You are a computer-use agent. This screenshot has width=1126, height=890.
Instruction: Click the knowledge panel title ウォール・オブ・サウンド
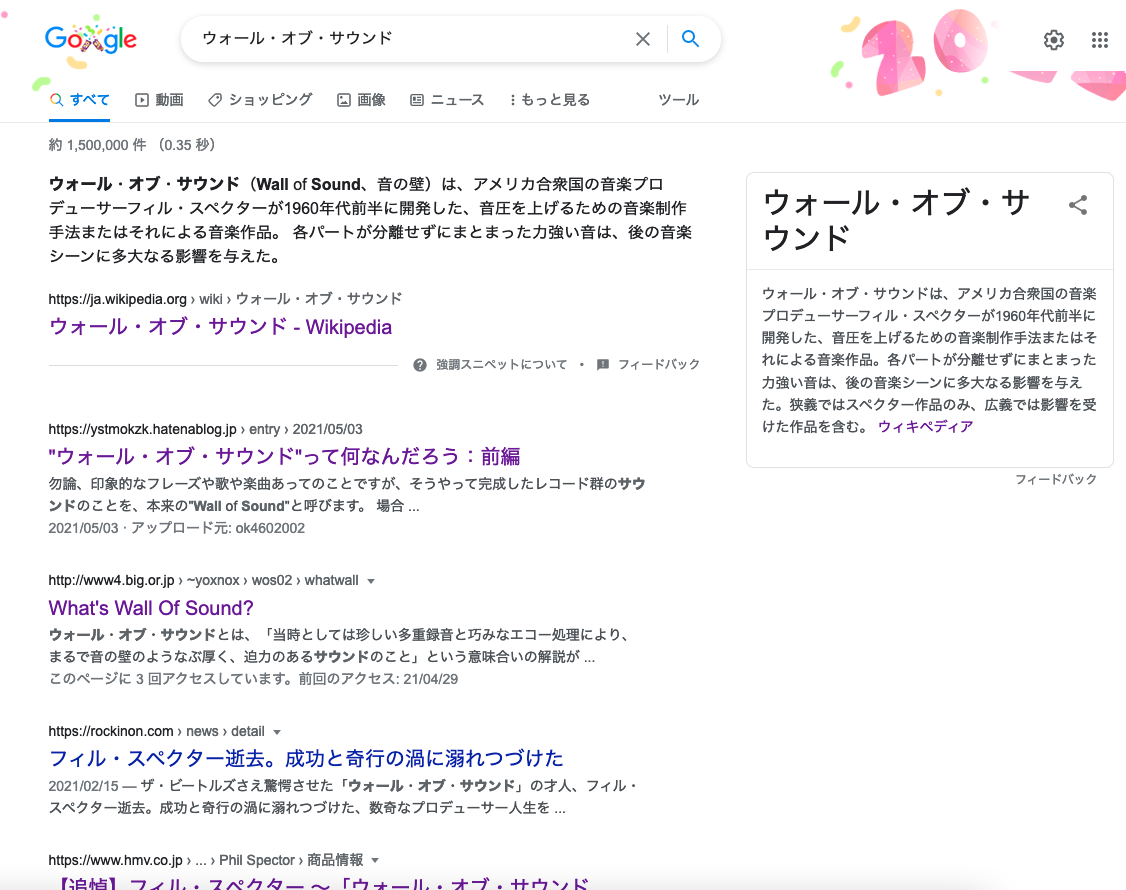[896, 220]
